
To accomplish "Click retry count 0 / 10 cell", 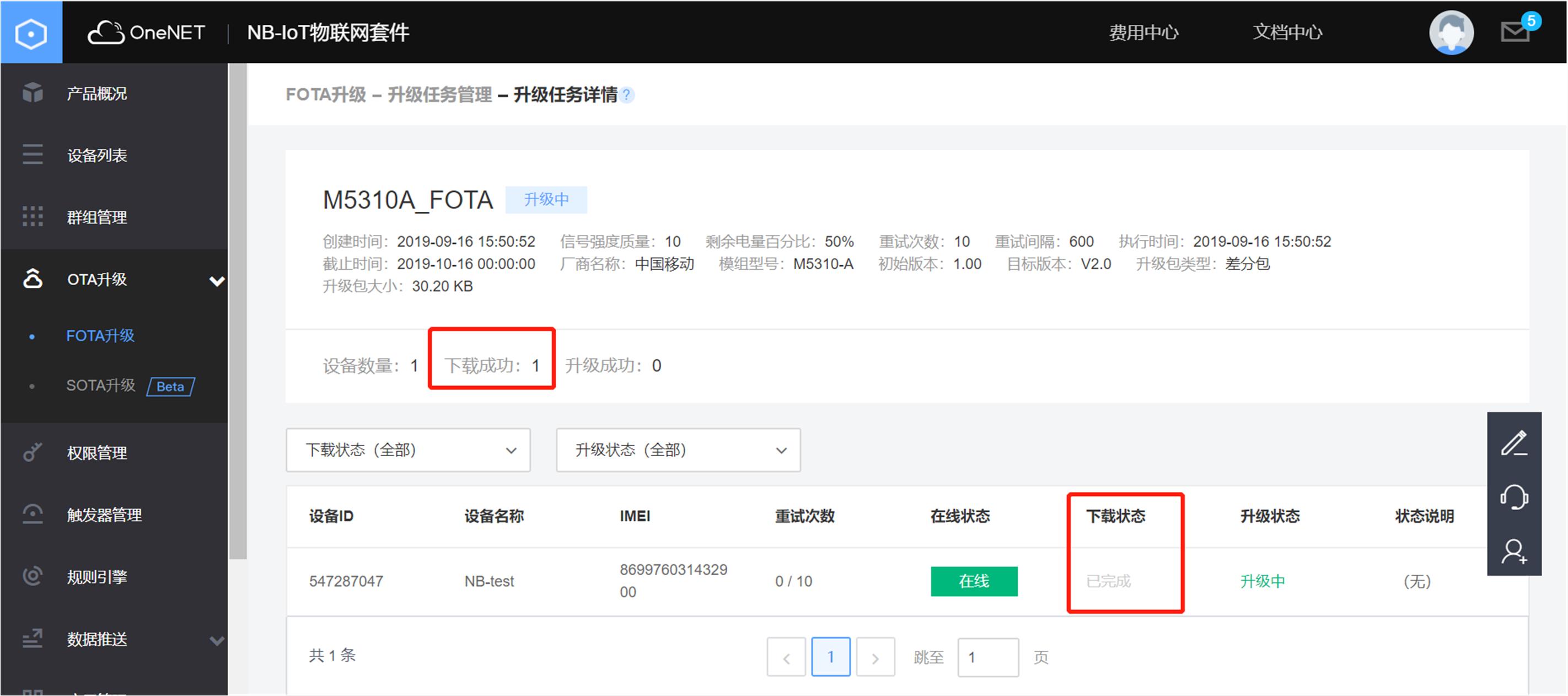I will (793, 581).
